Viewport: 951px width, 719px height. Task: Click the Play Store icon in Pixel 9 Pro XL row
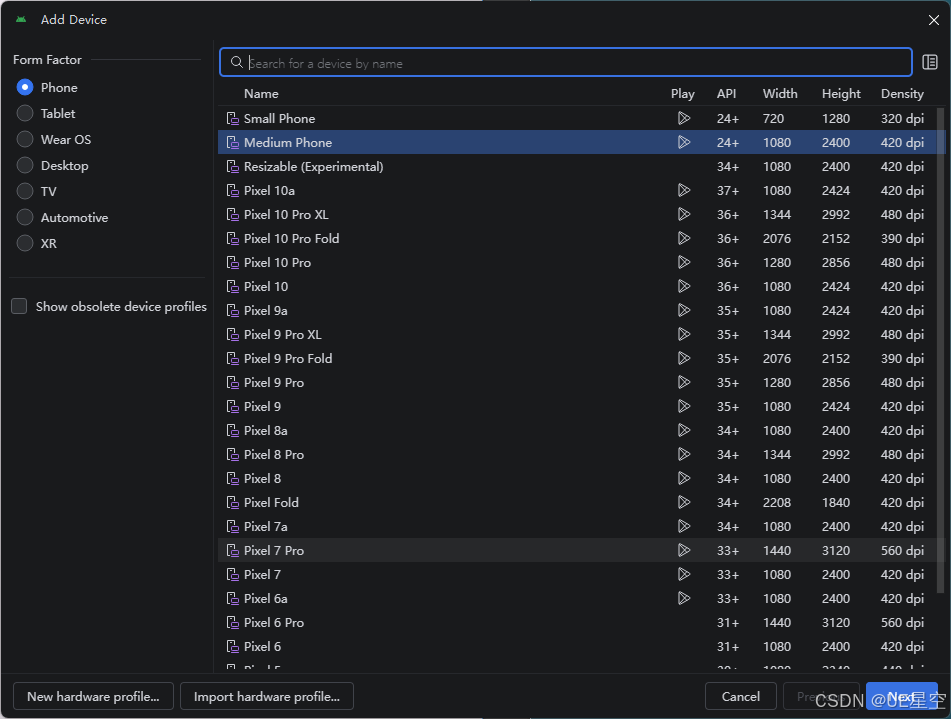[684, 334]
